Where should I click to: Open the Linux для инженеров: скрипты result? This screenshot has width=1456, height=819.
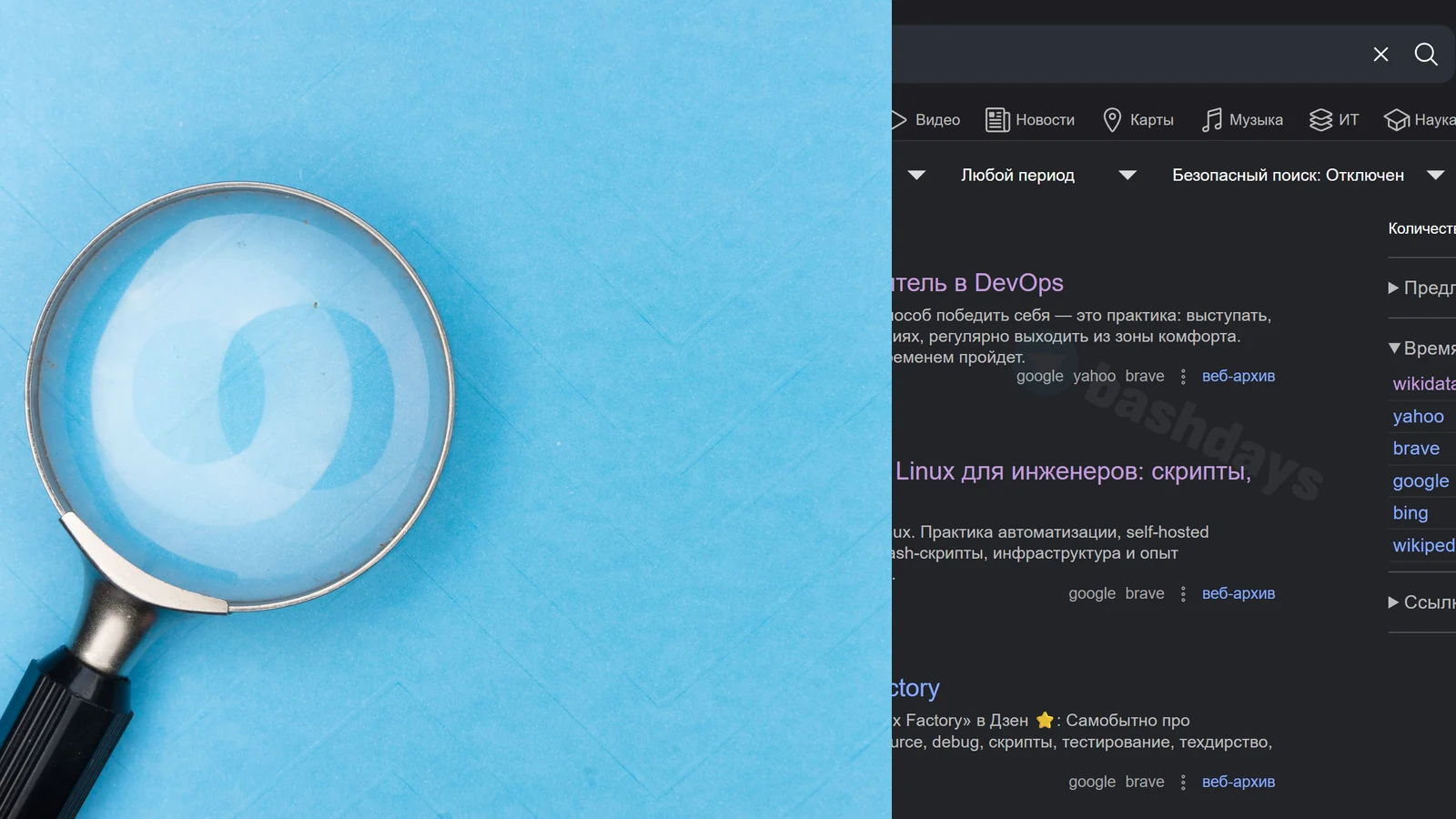1073,471
